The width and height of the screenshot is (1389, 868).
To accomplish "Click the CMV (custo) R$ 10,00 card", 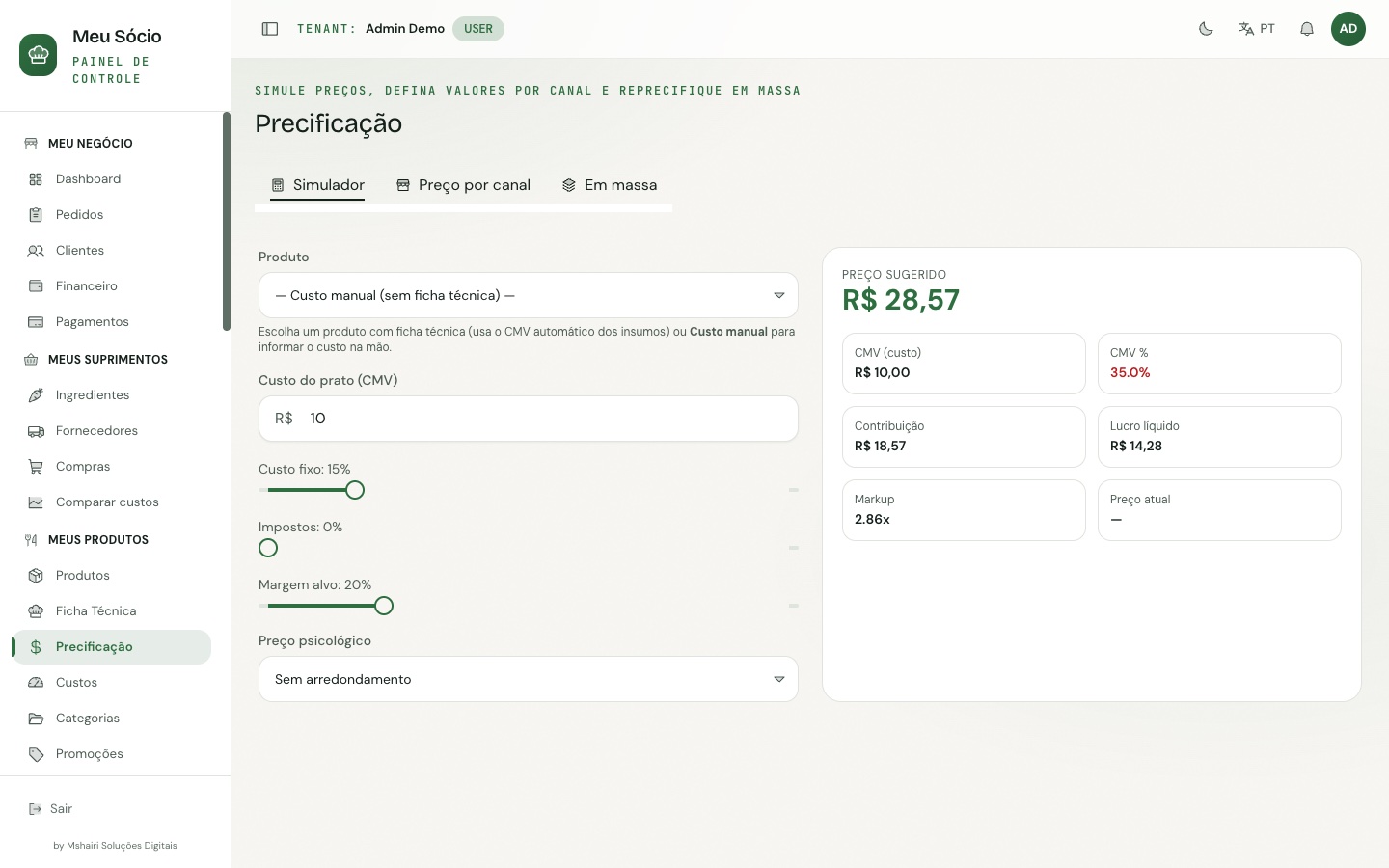I will 964,364.
